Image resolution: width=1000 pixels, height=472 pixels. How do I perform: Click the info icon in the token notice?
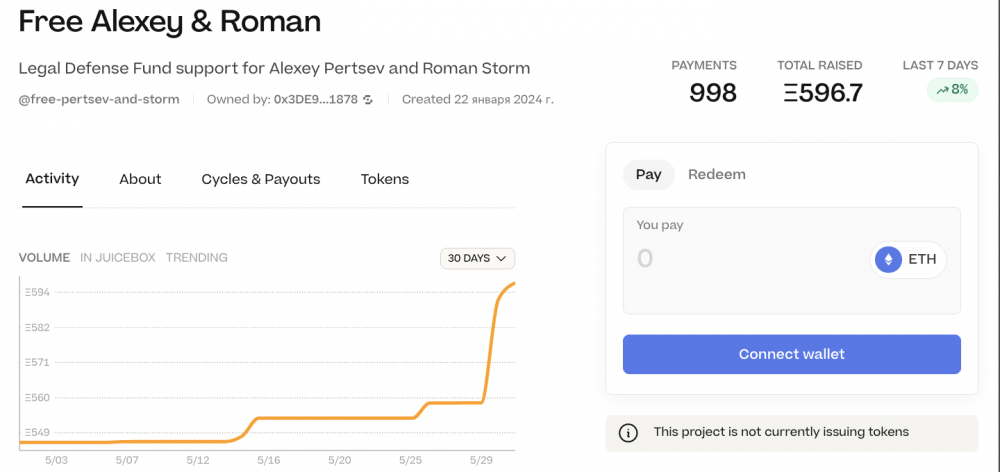pyautogui.click(x=628, y=433)
